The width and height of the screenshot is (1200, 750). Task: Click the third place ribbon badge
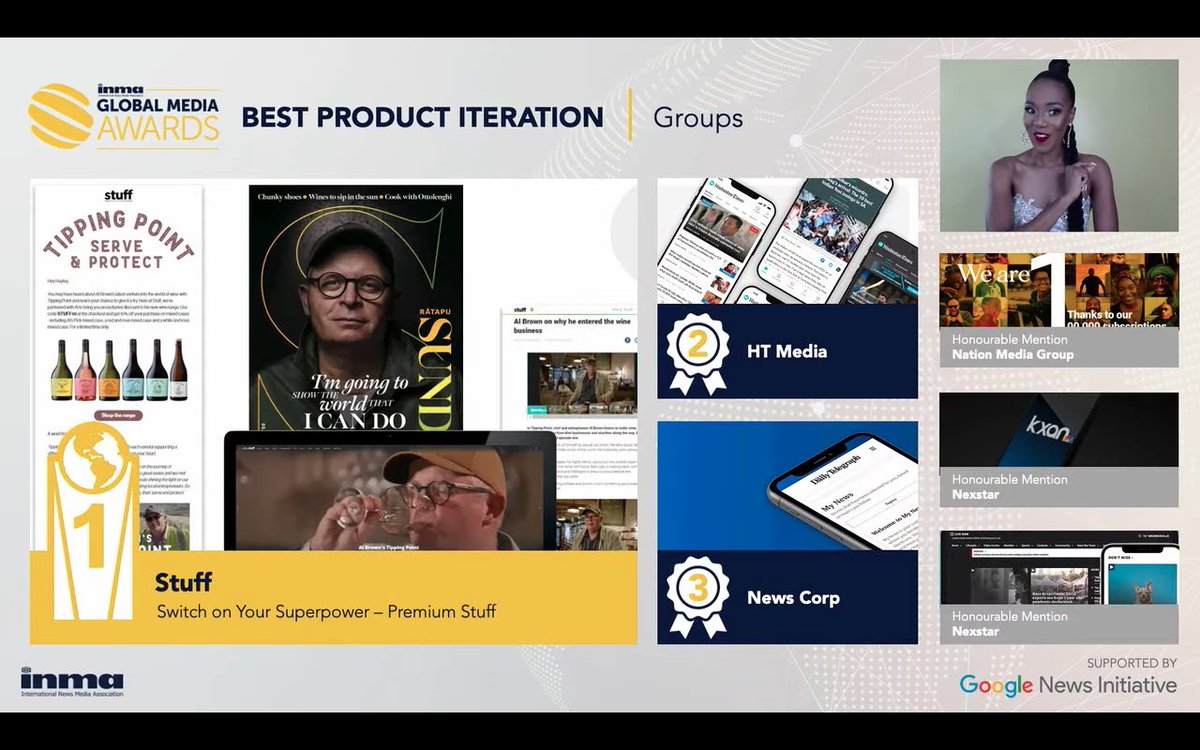tap(697, 597)
